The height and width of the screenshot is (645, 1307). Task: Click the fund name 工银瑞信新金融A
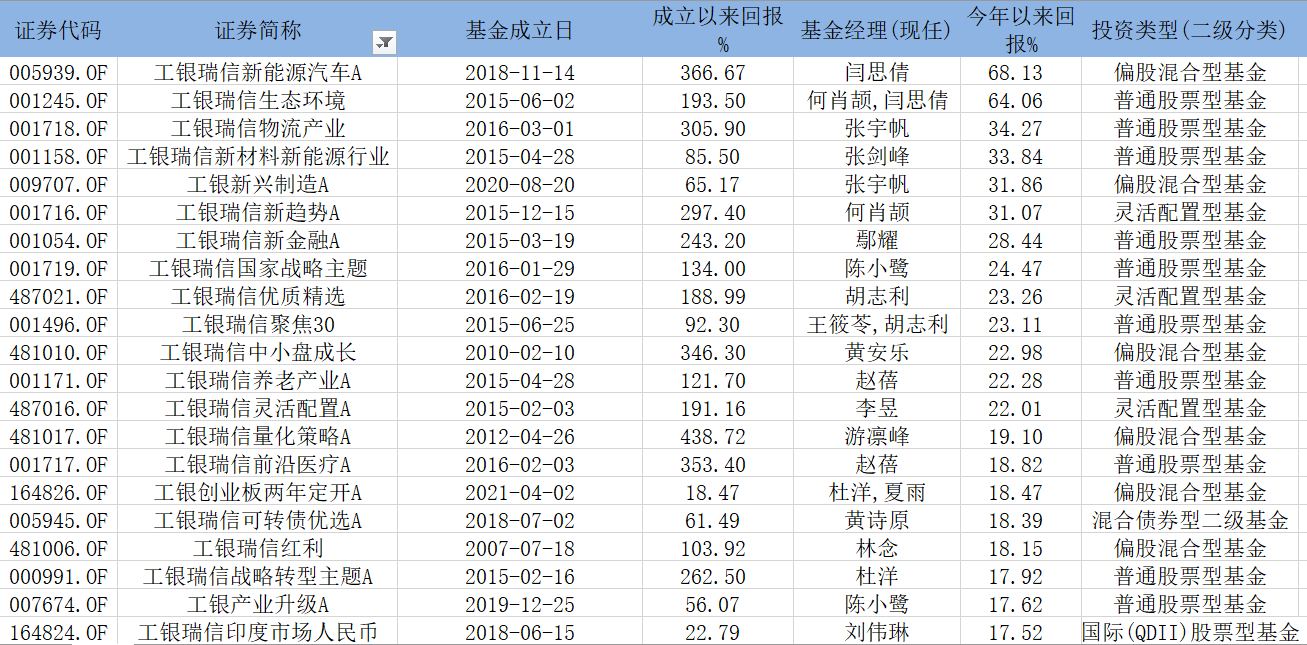[258, 241]
